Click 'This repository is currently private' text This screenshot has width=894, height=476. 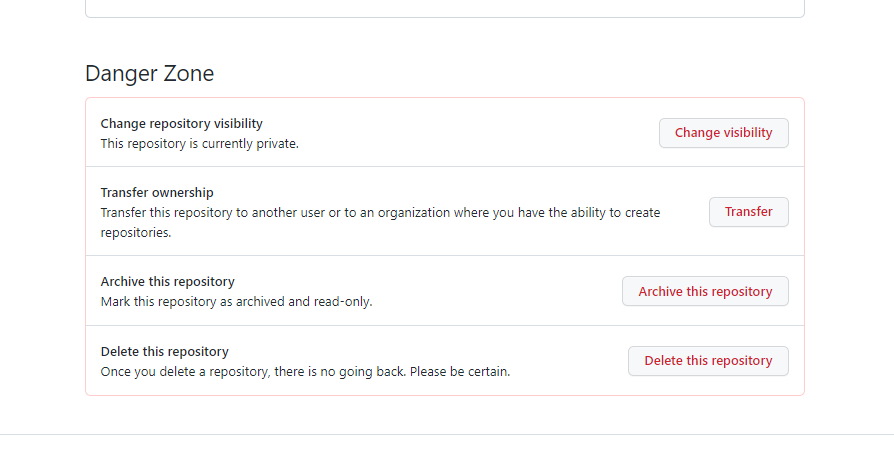pyautogui.click(x=199, y=143)
